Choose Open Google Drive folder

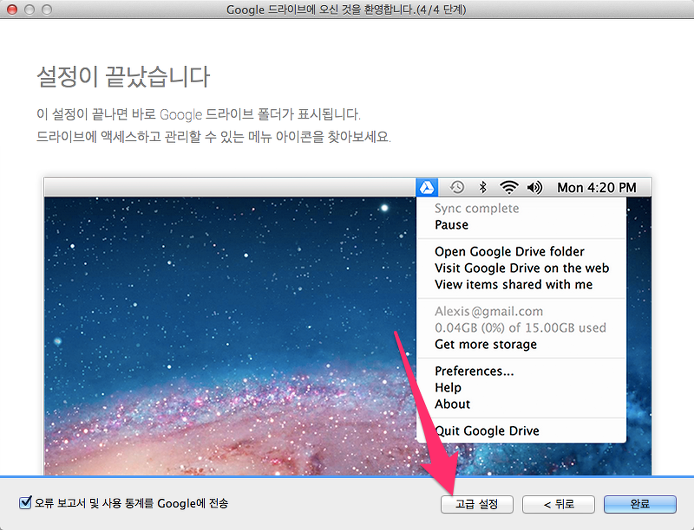click(509, 252)
